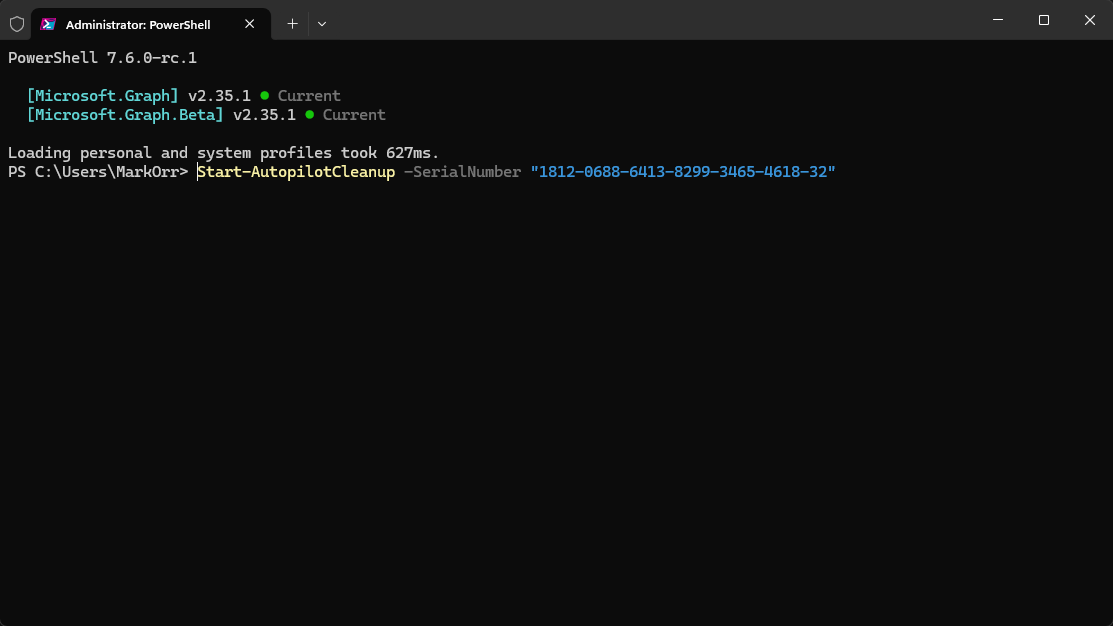The image size is (1113, 626).
Task: Click the [Microsoft.Graph] module name
Action: (x=102, y=96)
